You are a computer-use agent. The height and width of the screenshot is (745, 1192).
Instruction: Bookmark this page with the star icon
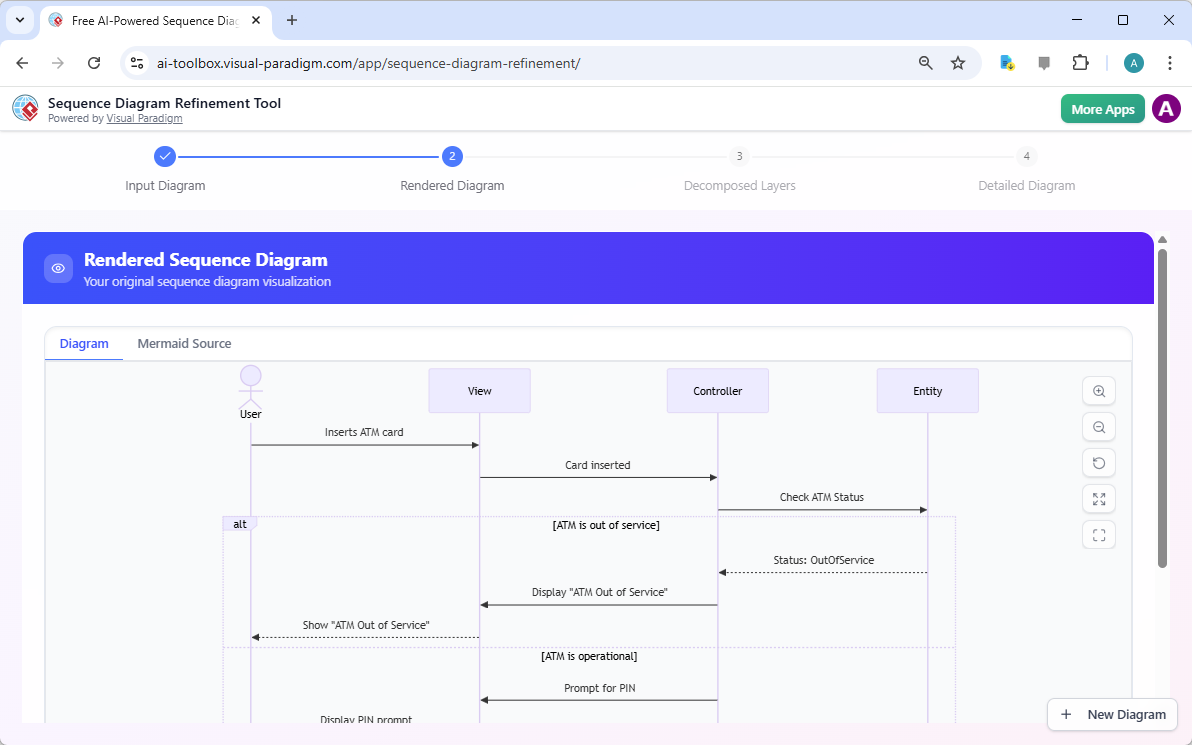pos(958,62)
